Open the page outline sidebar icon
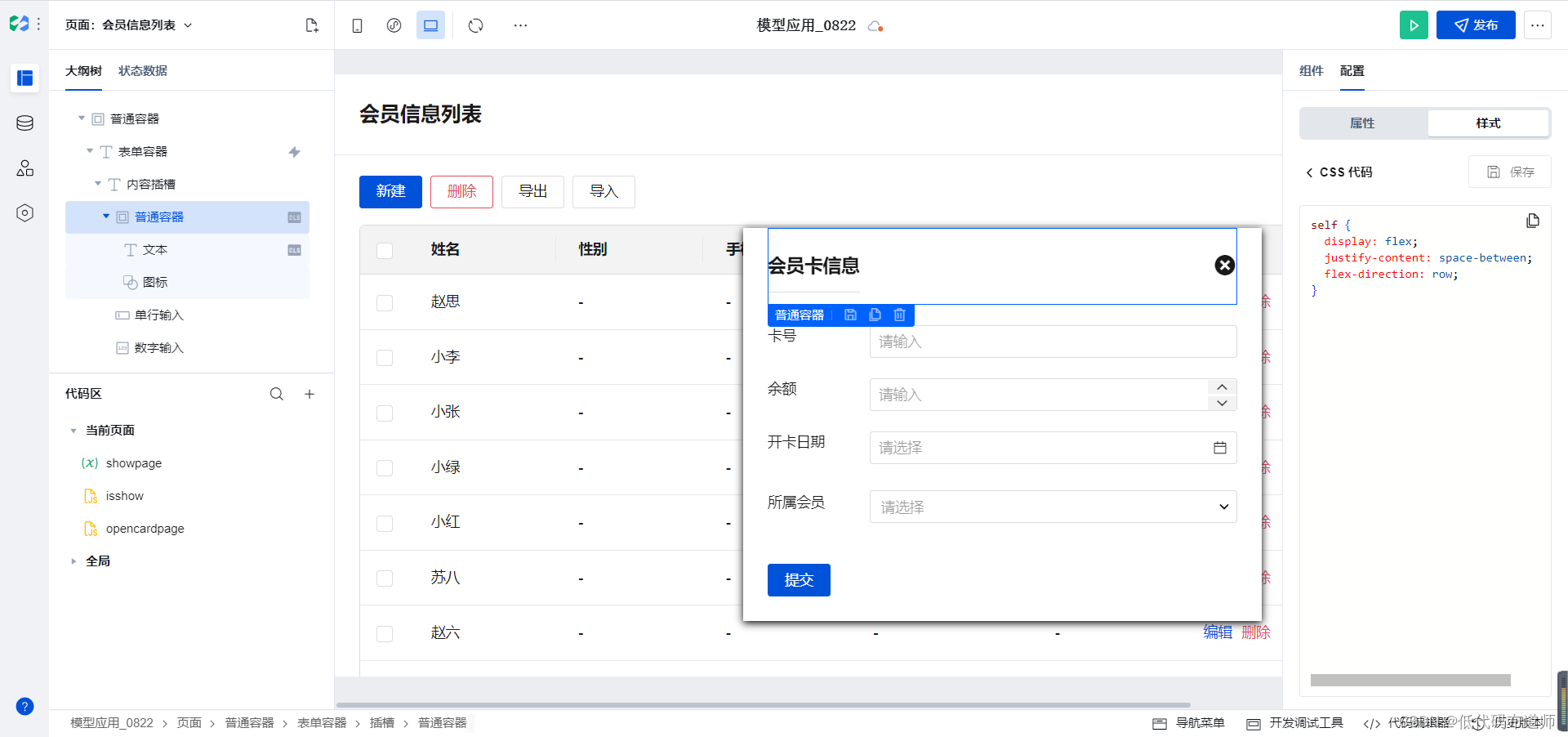 pos(25,78)
